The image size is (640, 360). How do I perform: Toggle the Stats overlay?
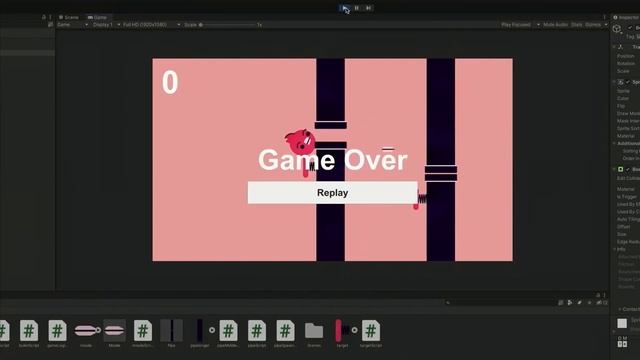click(577, 25)
